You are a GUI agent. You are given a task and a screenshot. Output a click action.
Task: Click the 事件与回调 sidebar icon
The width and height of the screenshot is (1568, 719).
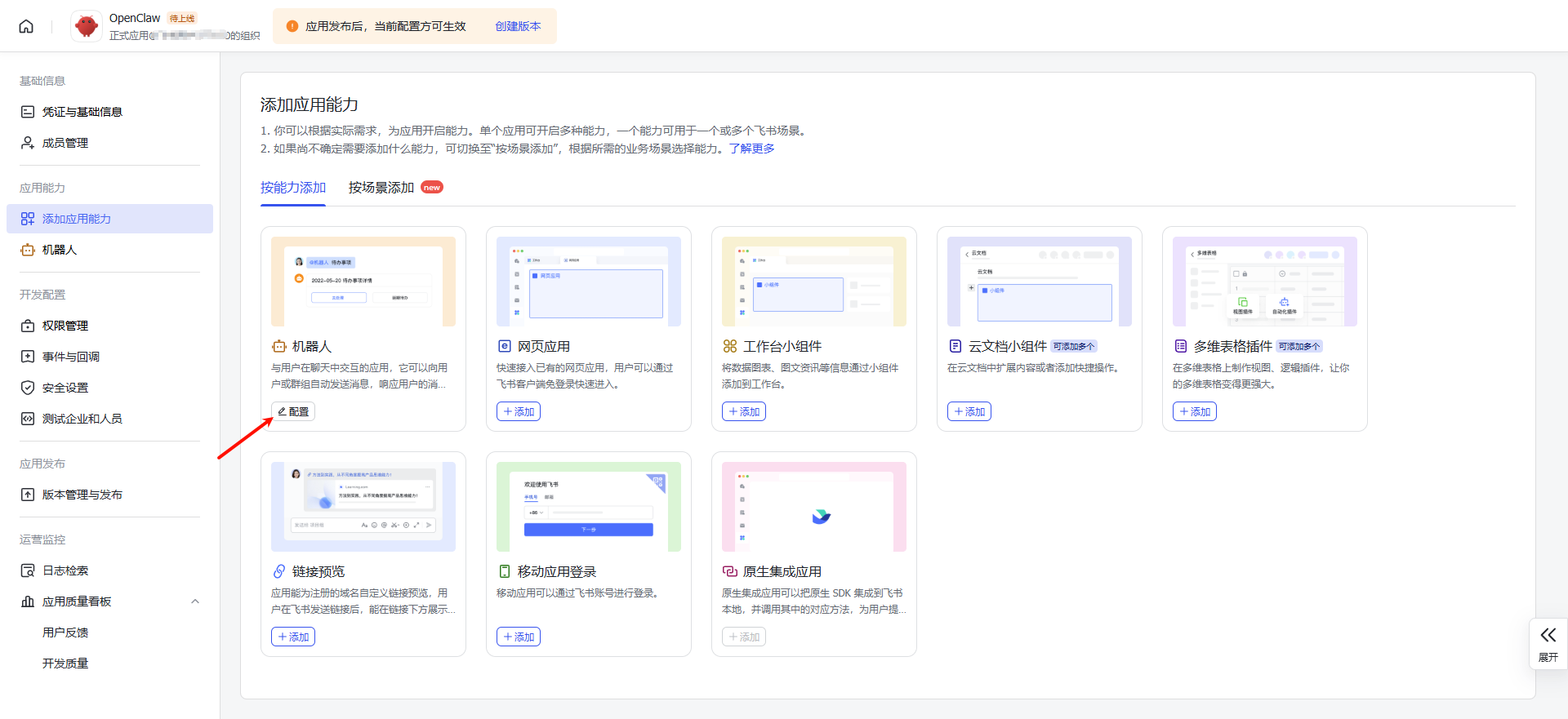tap(28, 357)
